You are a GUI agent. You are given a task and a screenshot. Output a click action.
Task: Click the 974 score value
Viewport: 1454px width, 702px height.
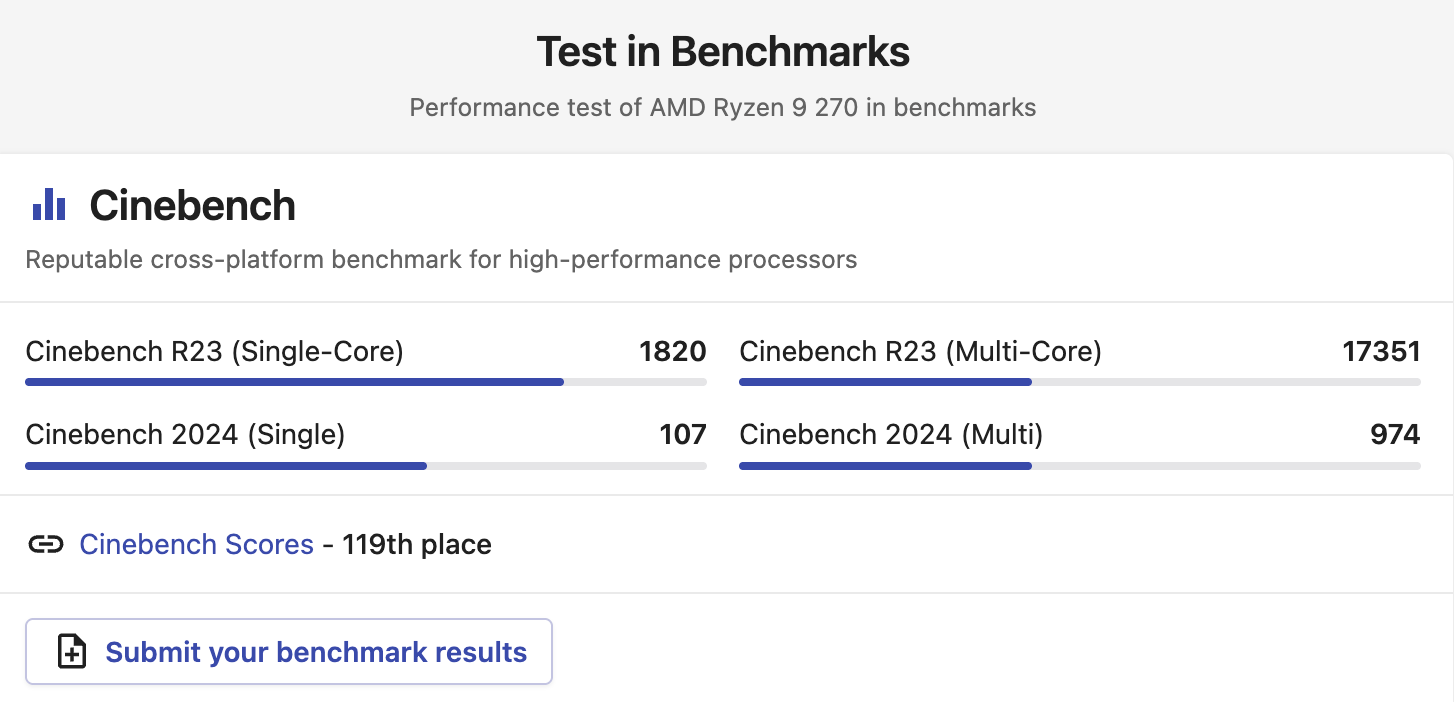pyautogui.click(x=1395, y=435)
